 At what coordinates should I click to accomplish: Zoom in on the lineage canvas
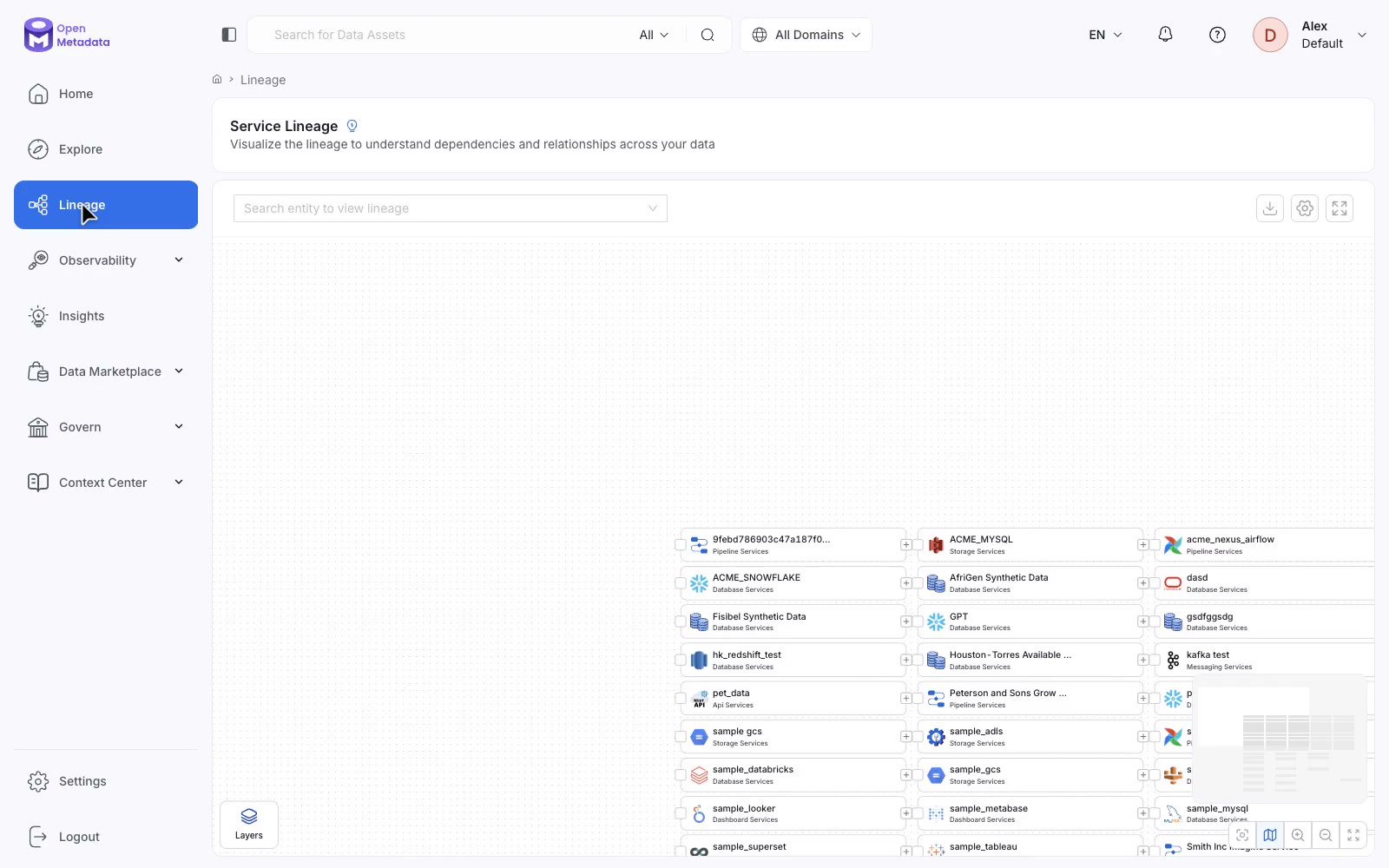point(1298,835)
